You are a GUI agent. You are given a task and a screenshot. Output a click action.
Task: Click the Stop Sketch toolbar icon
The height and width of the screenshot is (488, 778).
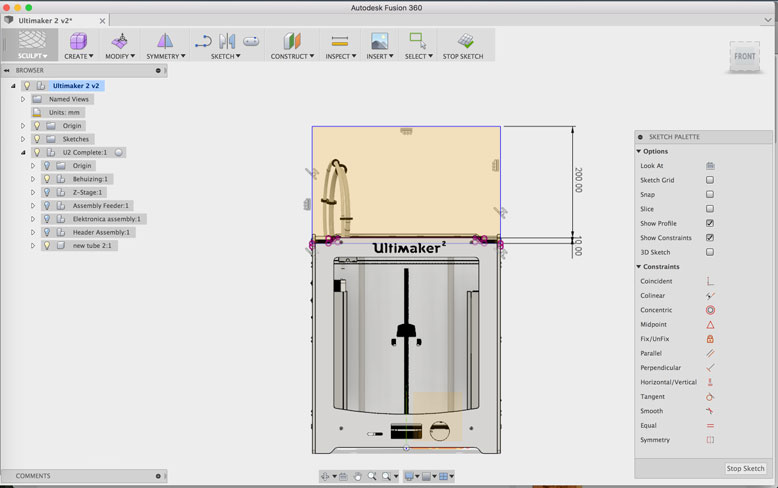coord(465,41)
